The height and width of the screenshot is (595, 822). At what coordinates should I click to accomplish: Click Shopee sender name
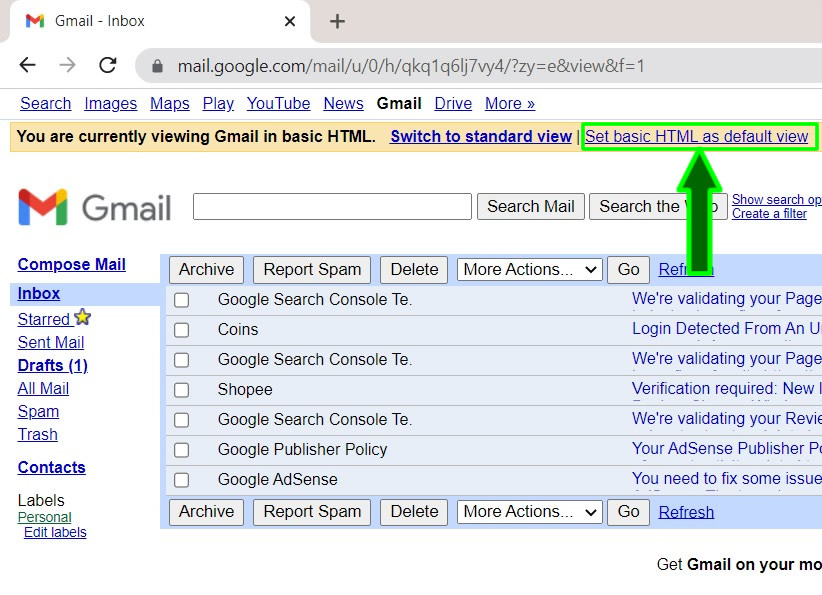[245, 390]
